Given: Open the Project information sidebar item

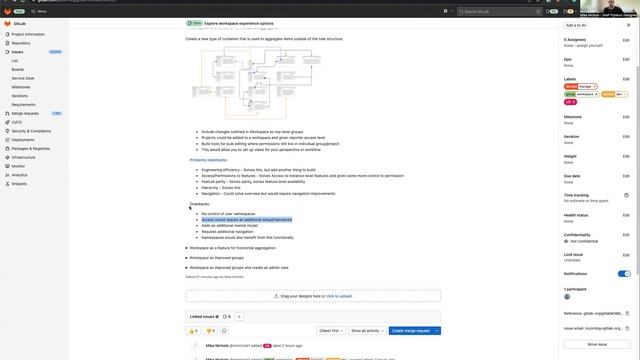Looking at the screenshot, I should 28,34.
